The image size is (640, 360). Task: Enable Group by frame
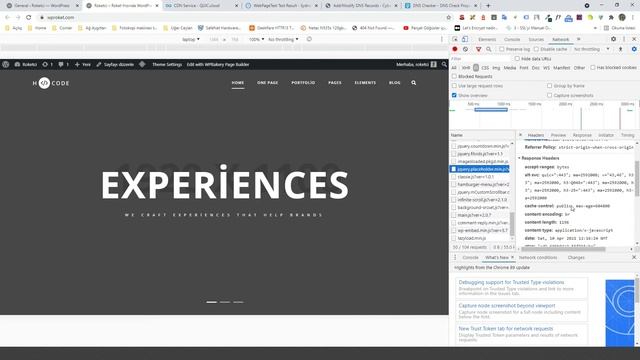click(x=549, y=86)
